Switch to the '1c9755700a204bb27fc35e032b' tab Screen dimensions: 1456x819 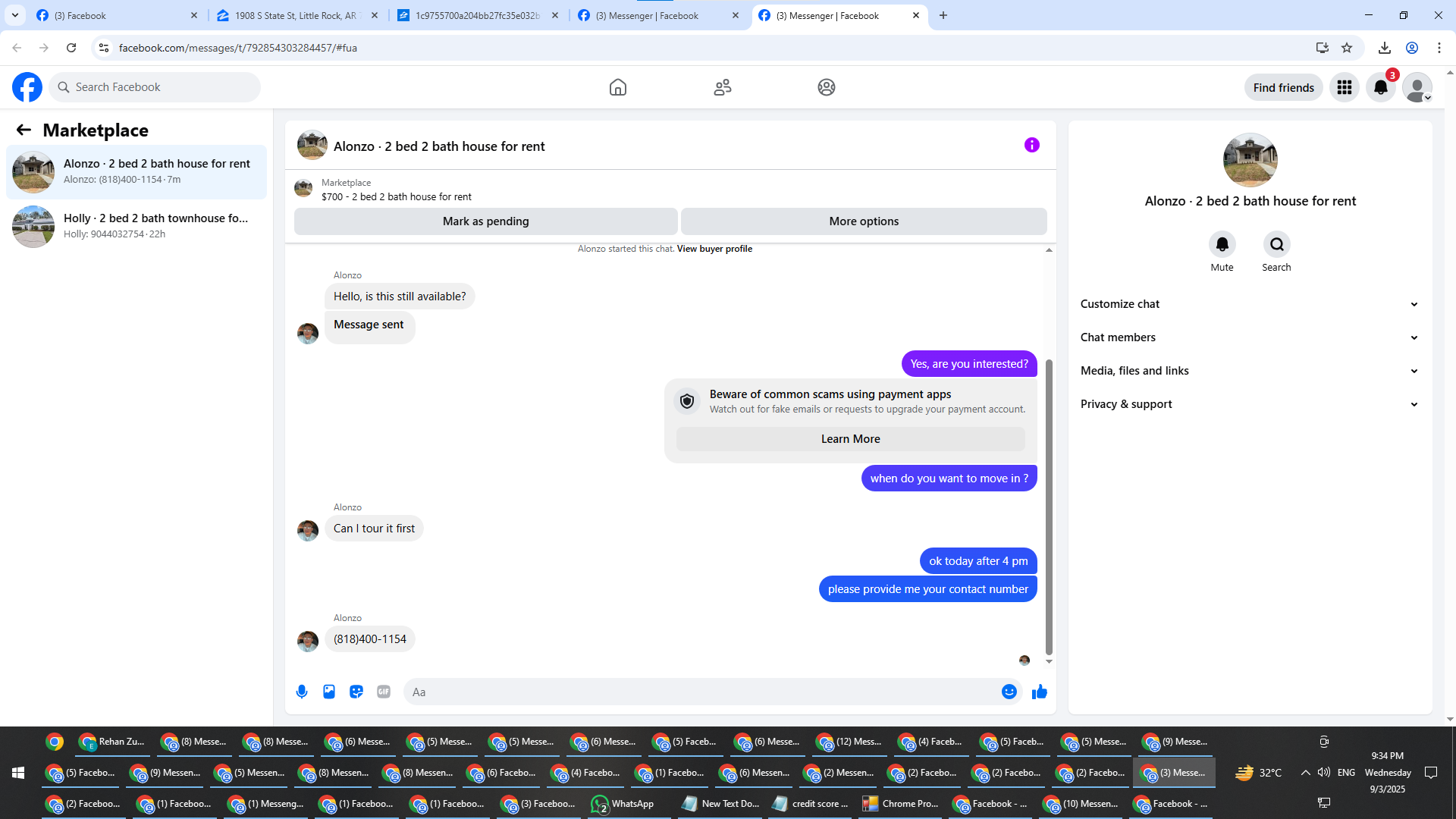click(478, 15)
